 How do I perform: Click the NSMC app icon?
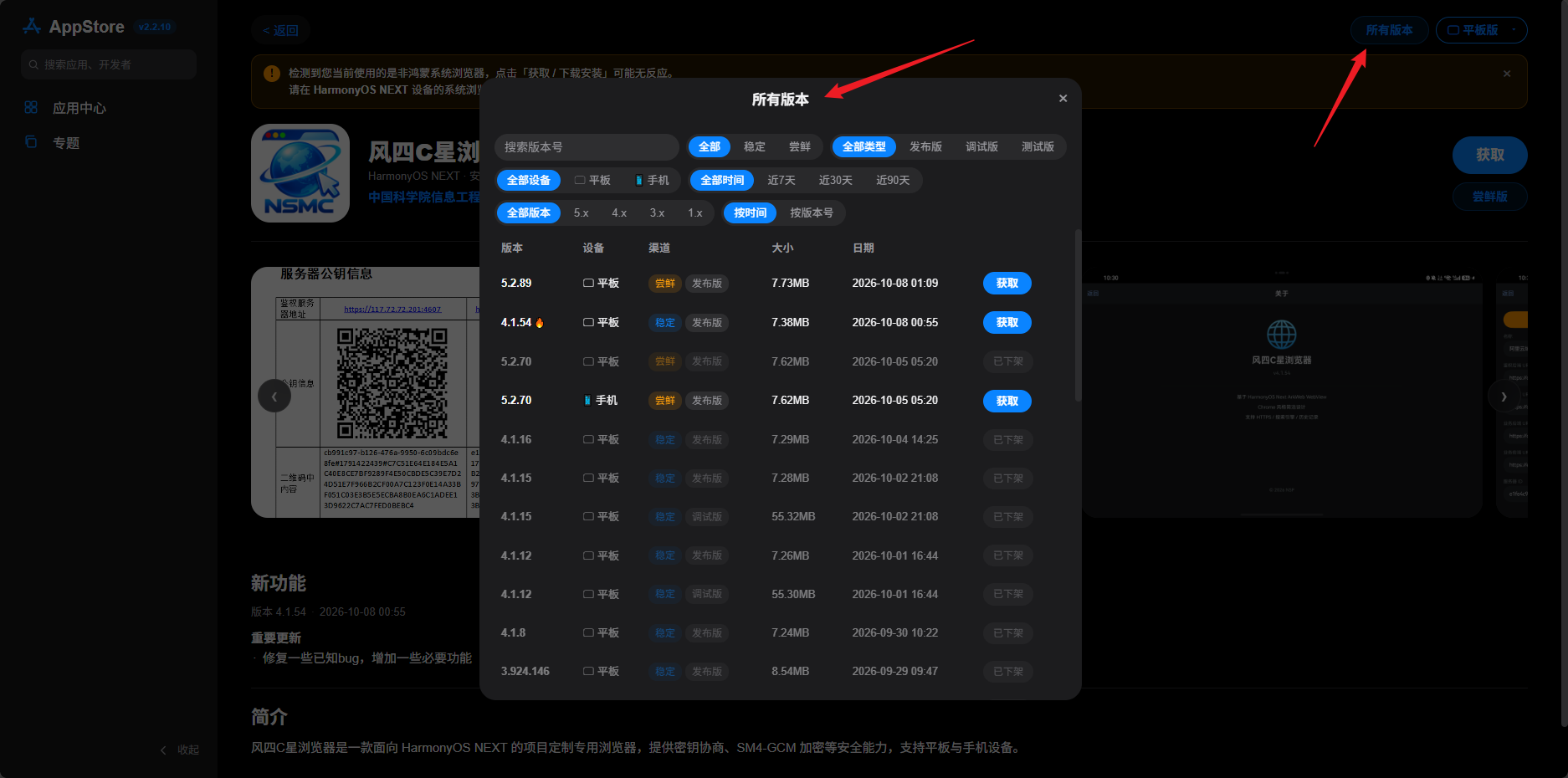click(x=300, y=173)
